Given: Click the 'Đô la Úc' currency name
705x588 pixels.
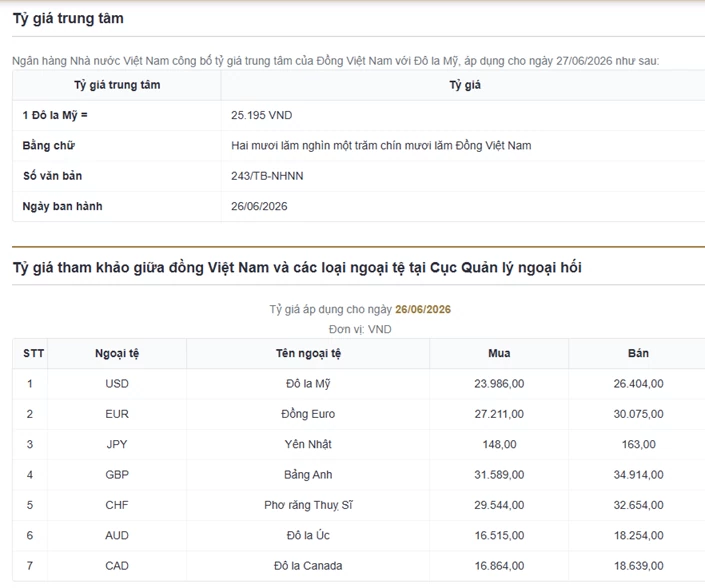Looking at the screenshot, I should pyautogui.click(x=308, y=535).
